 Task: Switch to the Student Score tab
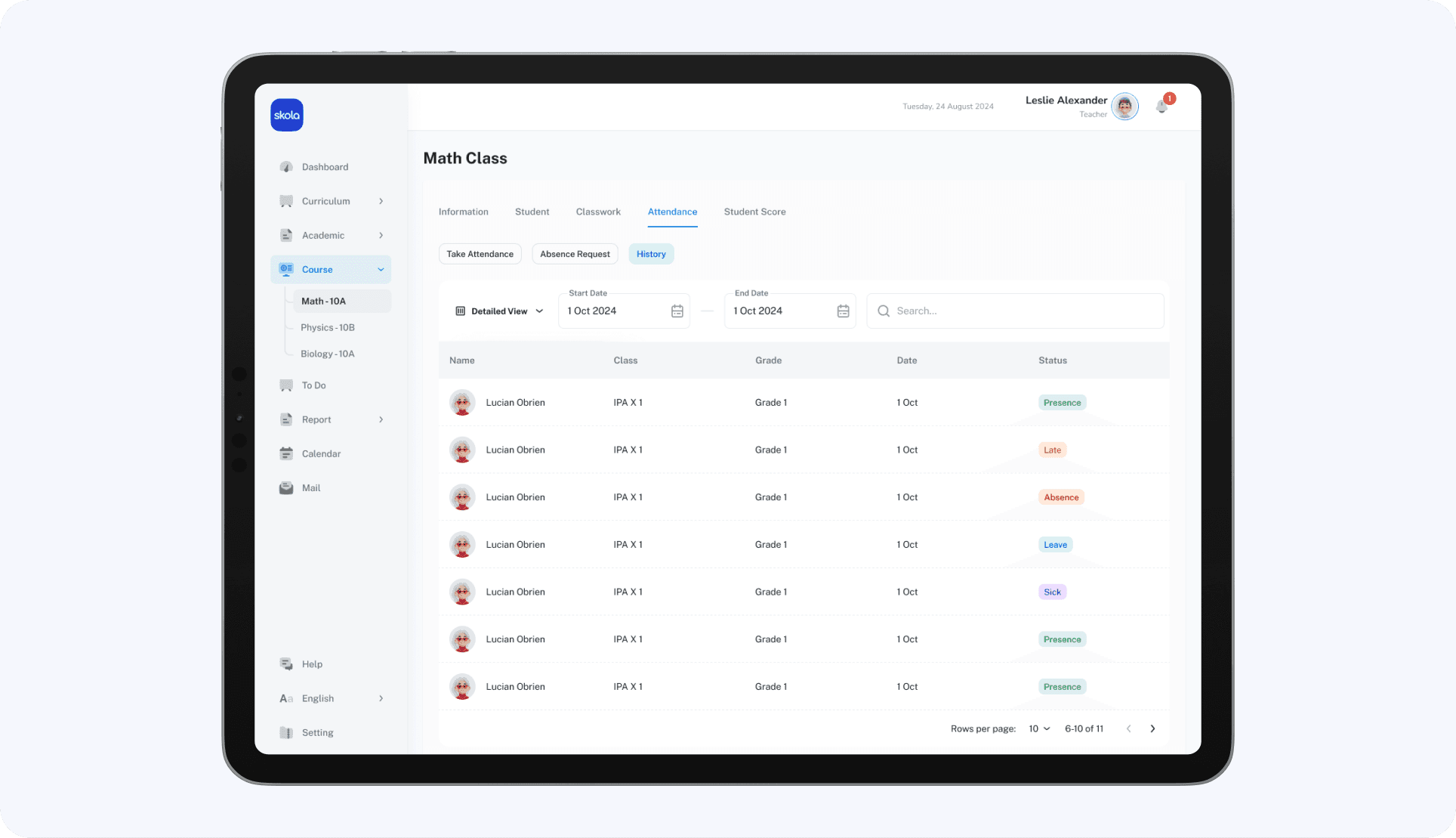click(754, 212)
